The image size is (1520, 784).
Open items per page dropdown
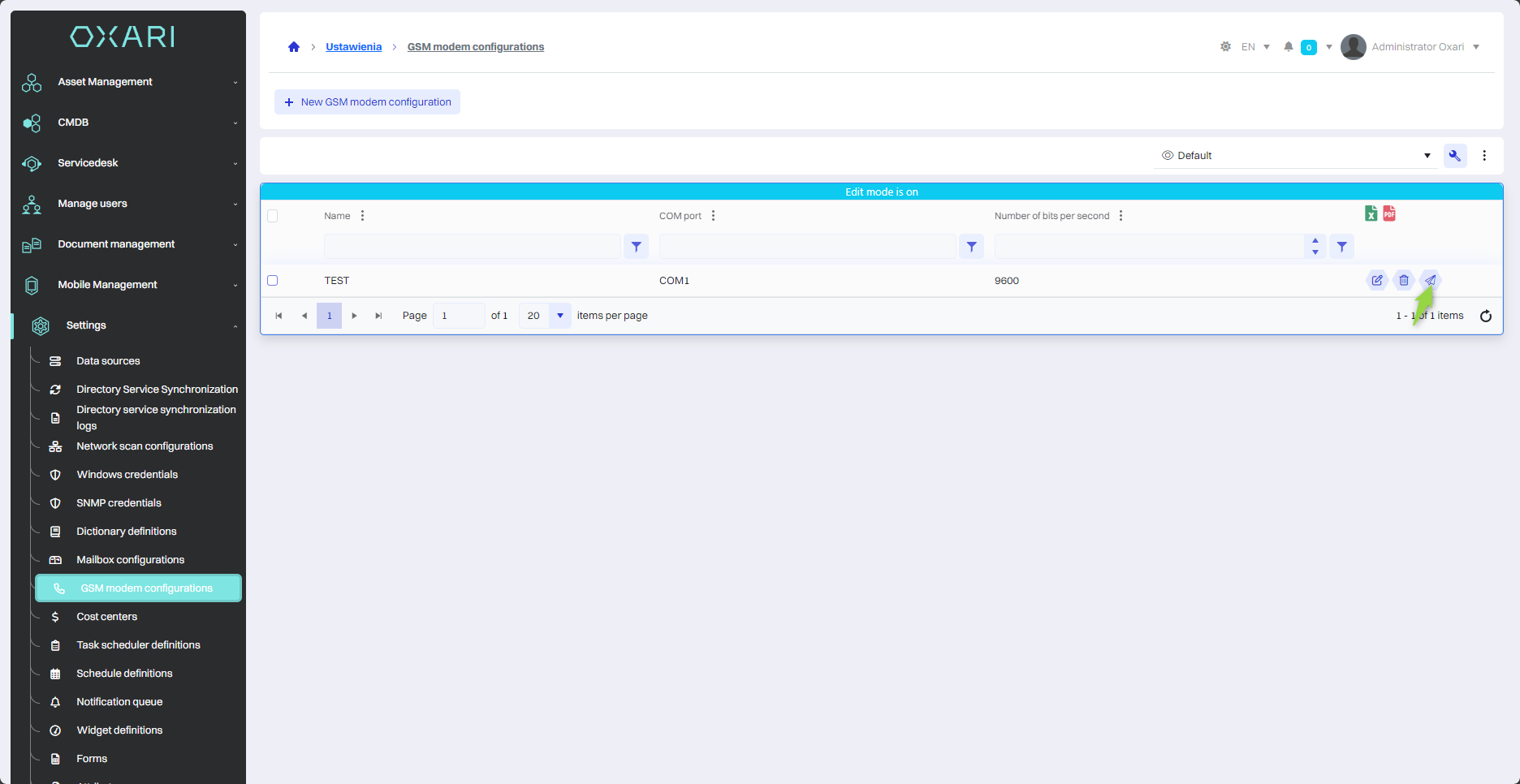coord(559,316)
